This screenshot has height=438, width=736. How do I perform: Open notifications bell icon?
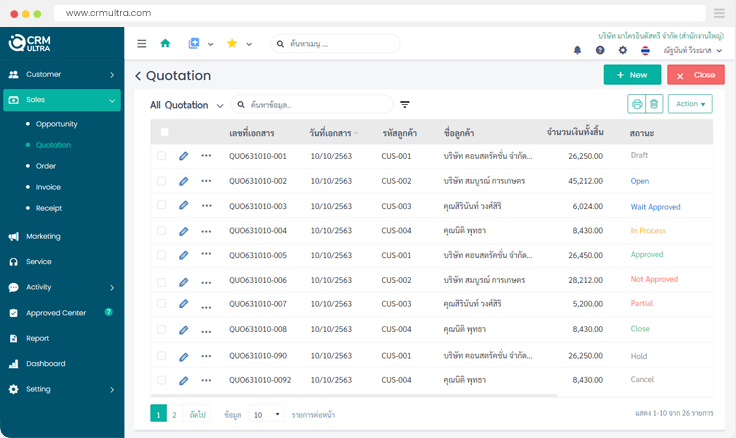point(577,50)
